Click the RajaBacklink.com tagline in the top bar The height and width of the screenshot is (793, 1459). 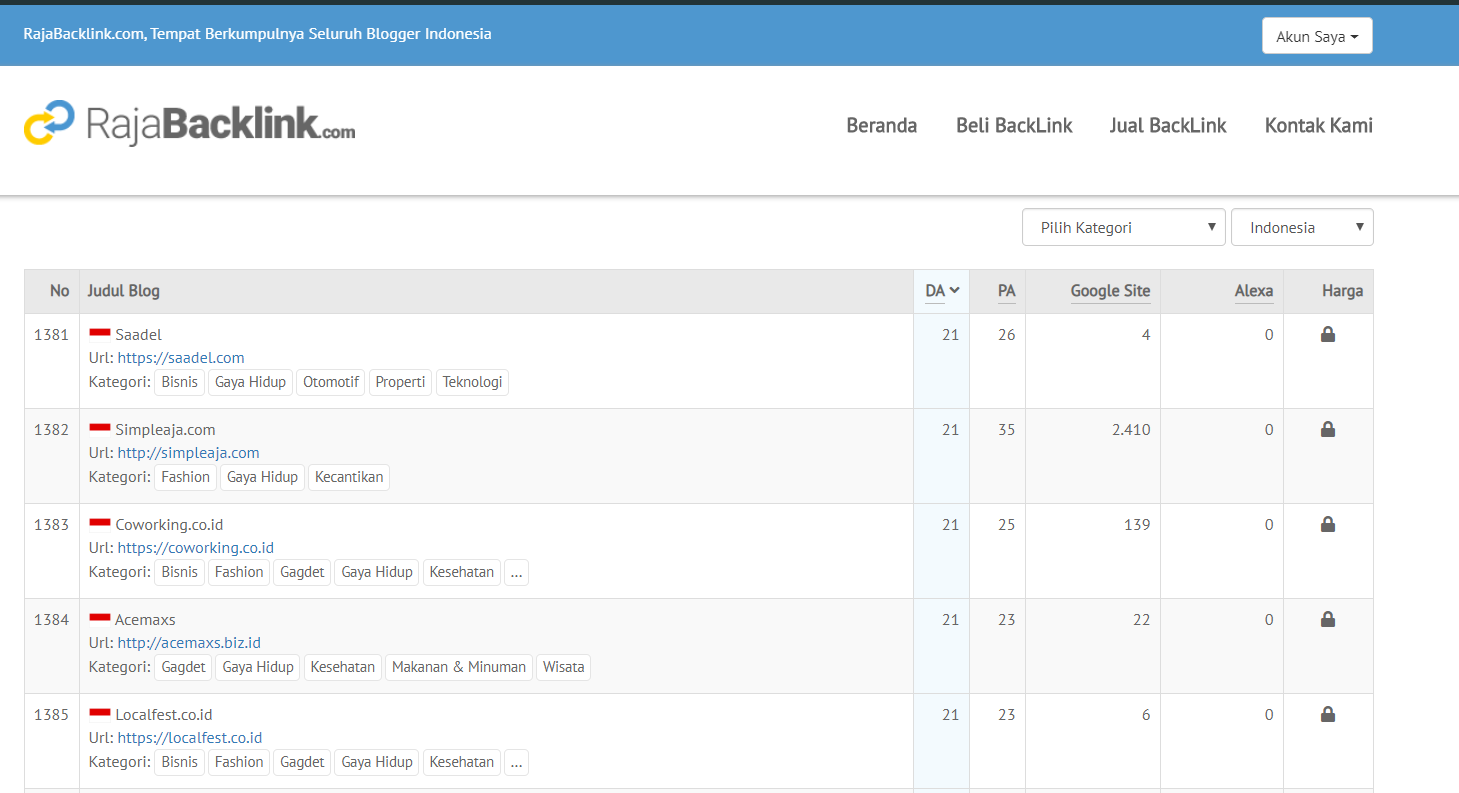(x=257, y=33)
